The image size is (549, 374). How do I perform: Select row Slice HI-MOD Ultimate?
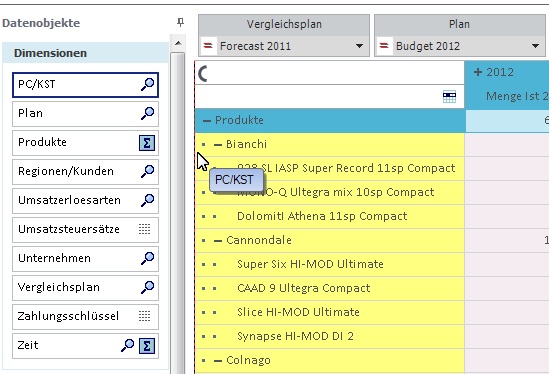click(x=330, y=312)
